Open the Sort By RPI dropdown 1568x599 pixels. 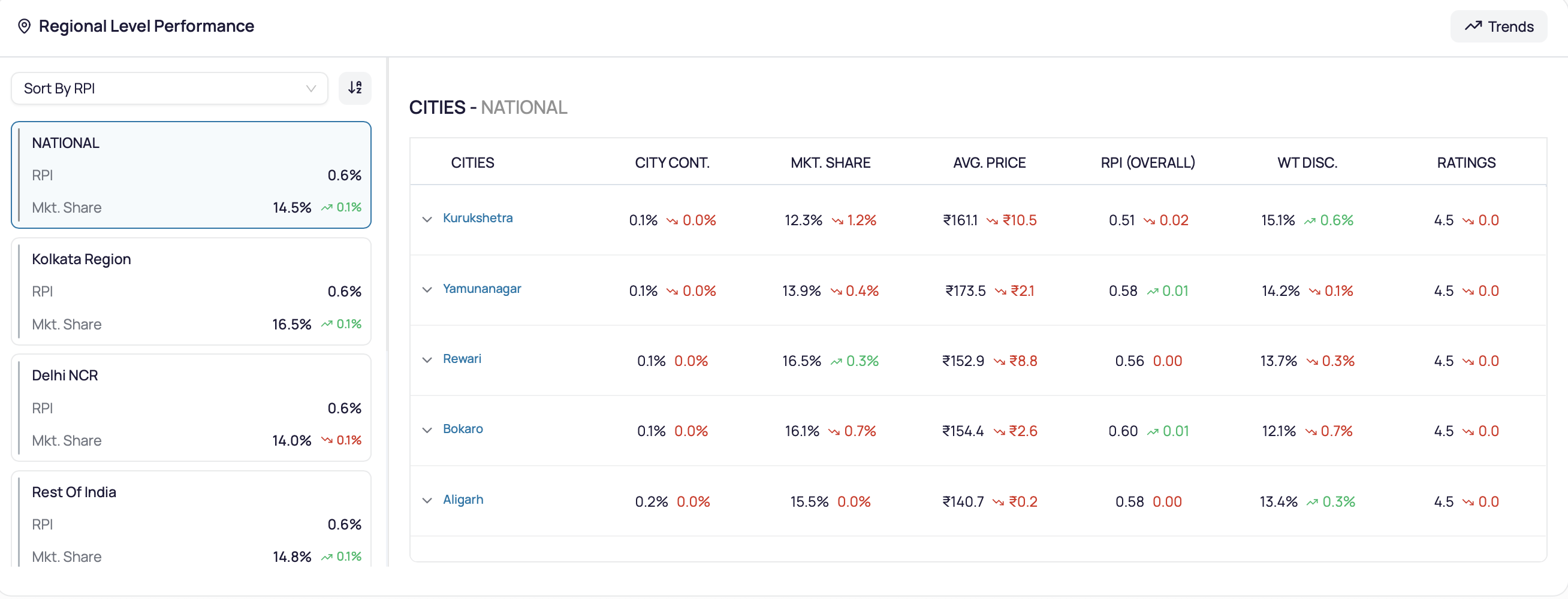pos(170,88)
